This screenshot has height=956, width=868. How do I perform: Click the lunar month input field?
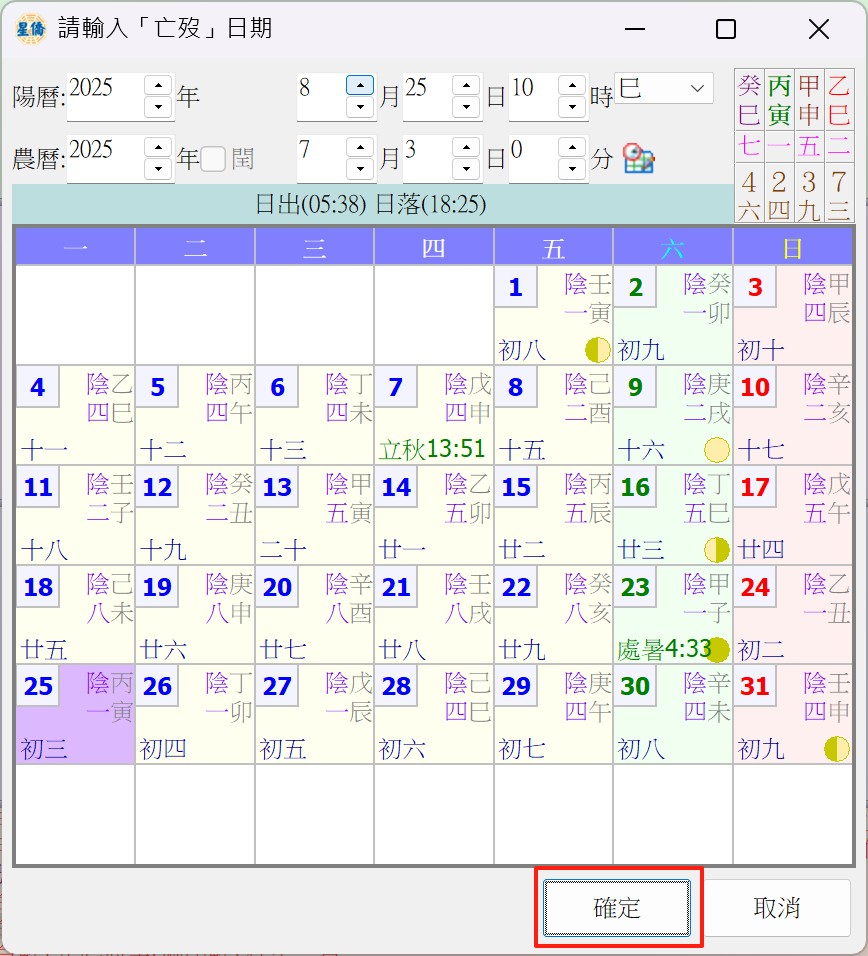[320, 159]
